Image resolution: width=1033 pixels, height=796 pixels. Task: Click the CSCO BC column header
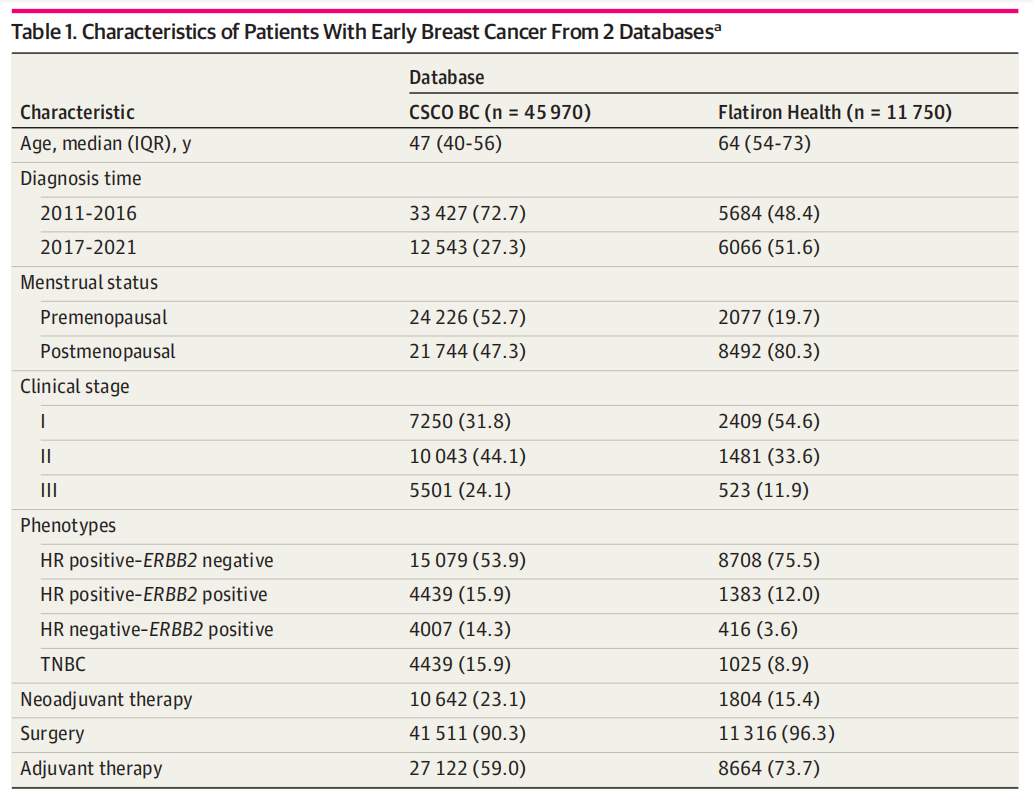click(x=500, y=112)
